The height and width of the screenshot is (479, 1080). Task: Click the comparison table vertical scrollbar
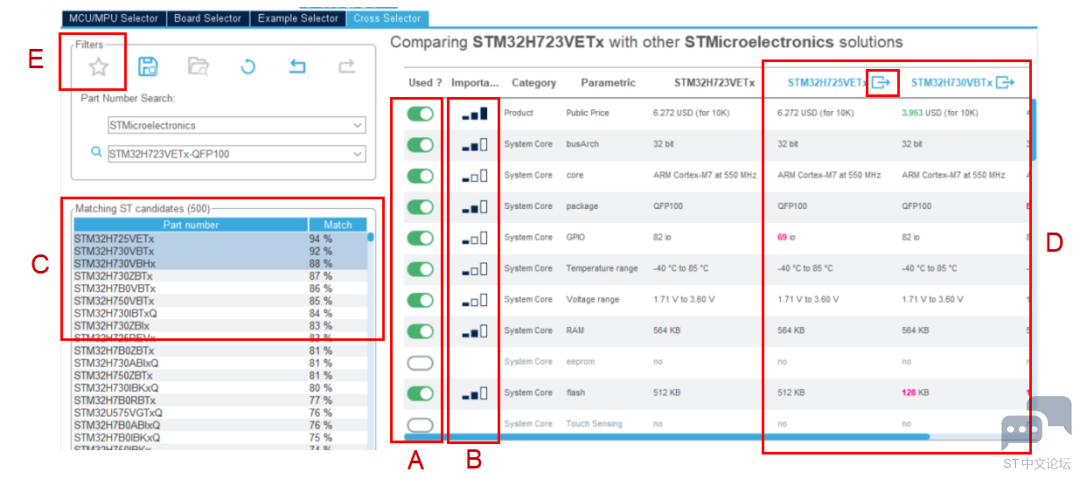tap(1032, 128)
